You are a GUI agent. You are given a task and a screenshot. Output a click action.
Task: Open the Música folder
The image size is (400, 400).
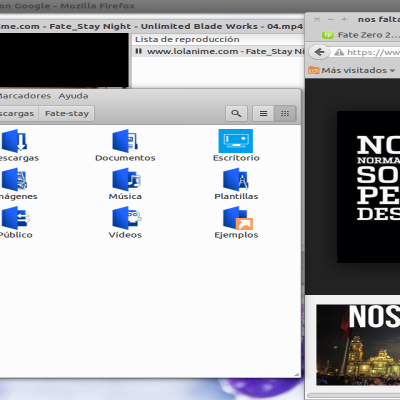point(126,179)
